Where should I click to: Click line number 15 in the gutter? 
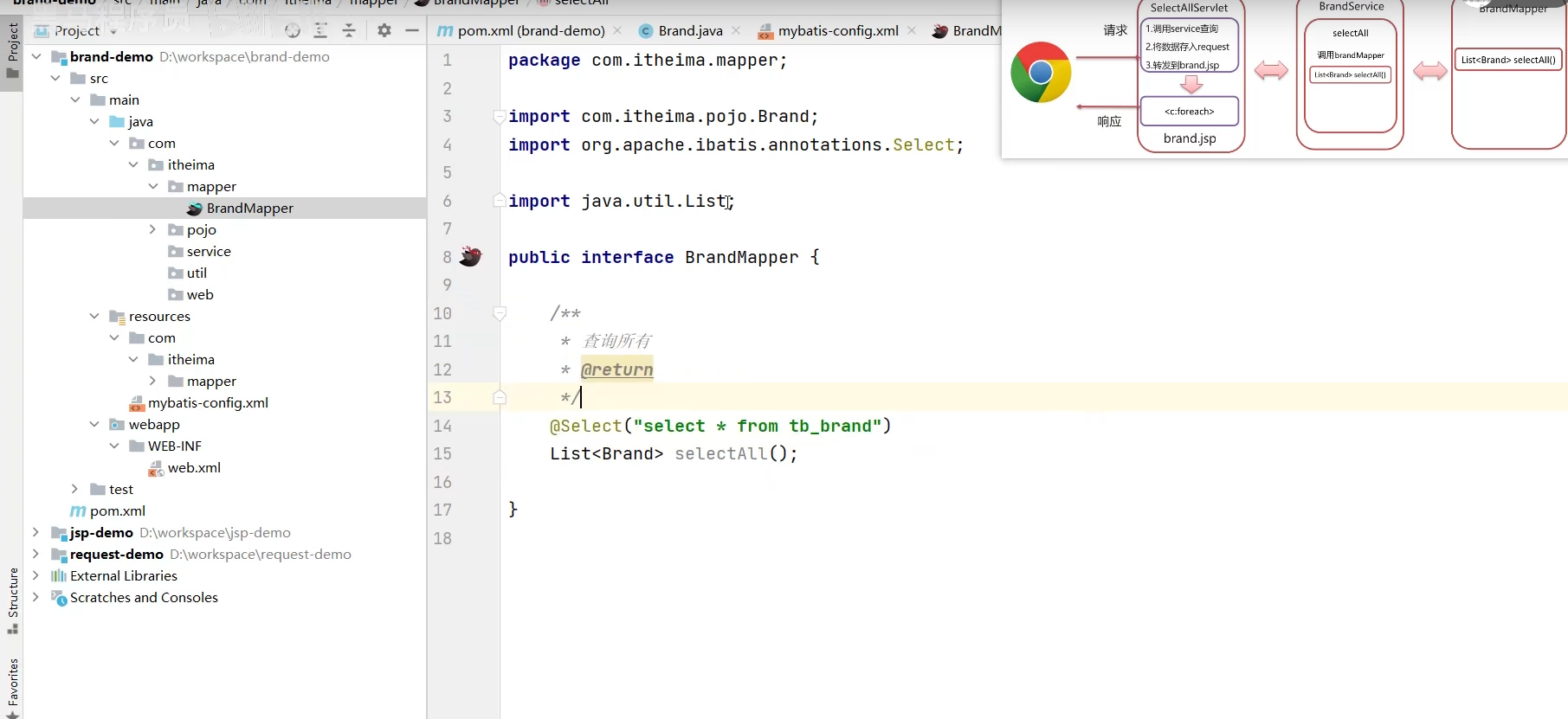pos(442,453)
